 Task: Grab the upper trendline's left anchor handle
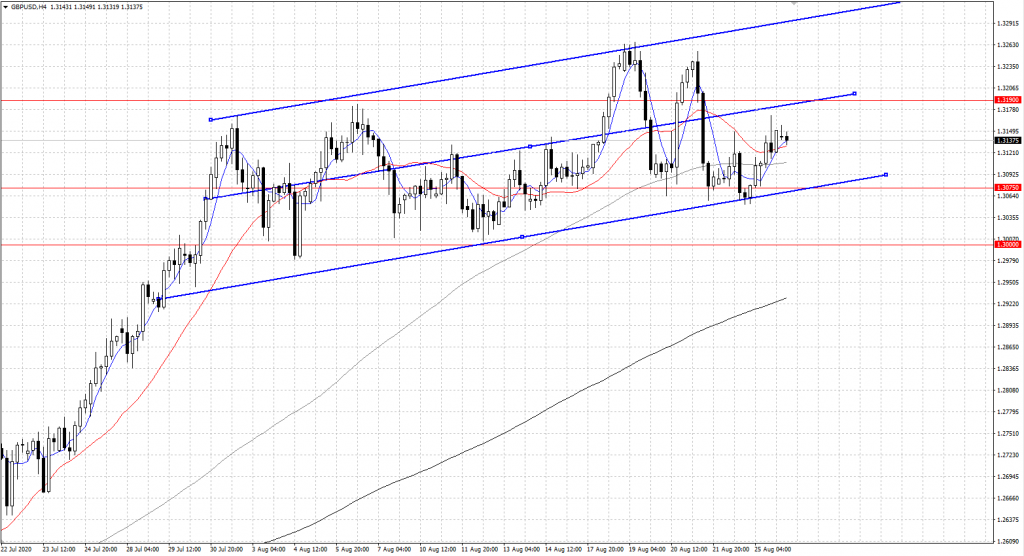[210, 120]
